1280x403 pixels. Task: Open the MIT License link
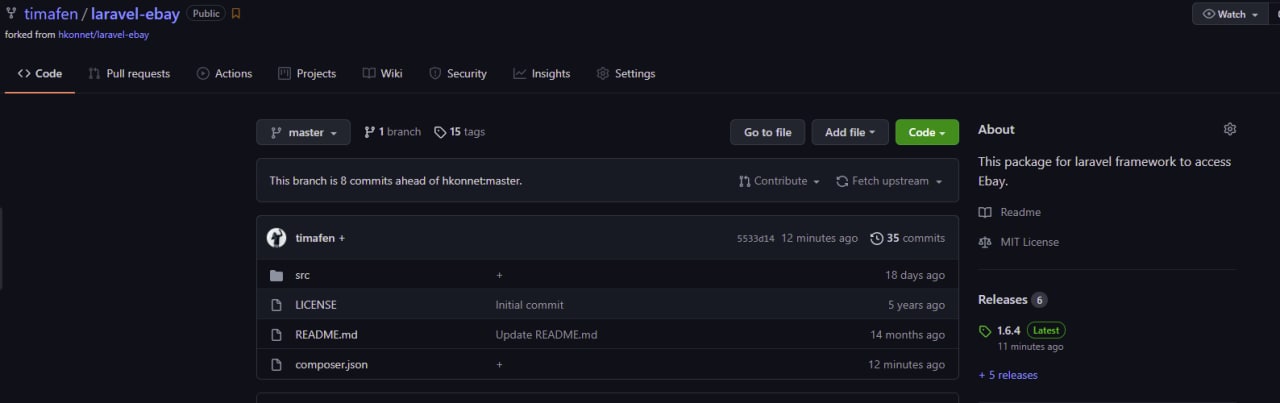coord(1029,242)
